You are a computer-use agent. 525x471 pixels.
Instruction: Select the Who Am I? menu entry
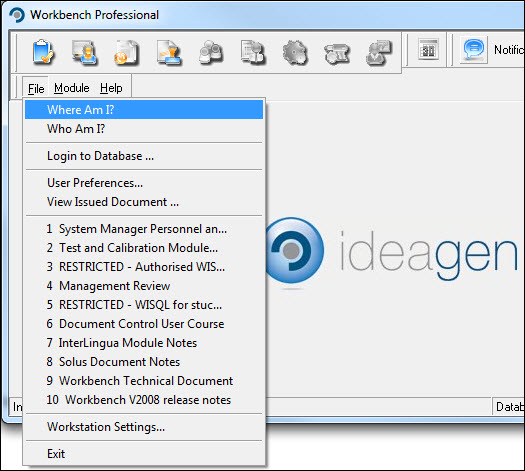pos(144,129)
